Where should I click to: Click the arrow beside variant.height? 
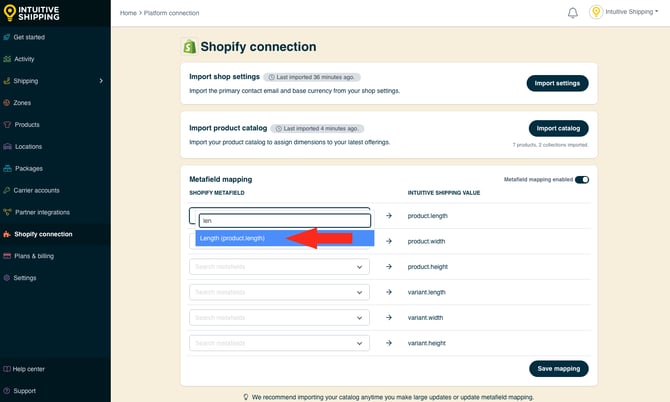point(389,343)
